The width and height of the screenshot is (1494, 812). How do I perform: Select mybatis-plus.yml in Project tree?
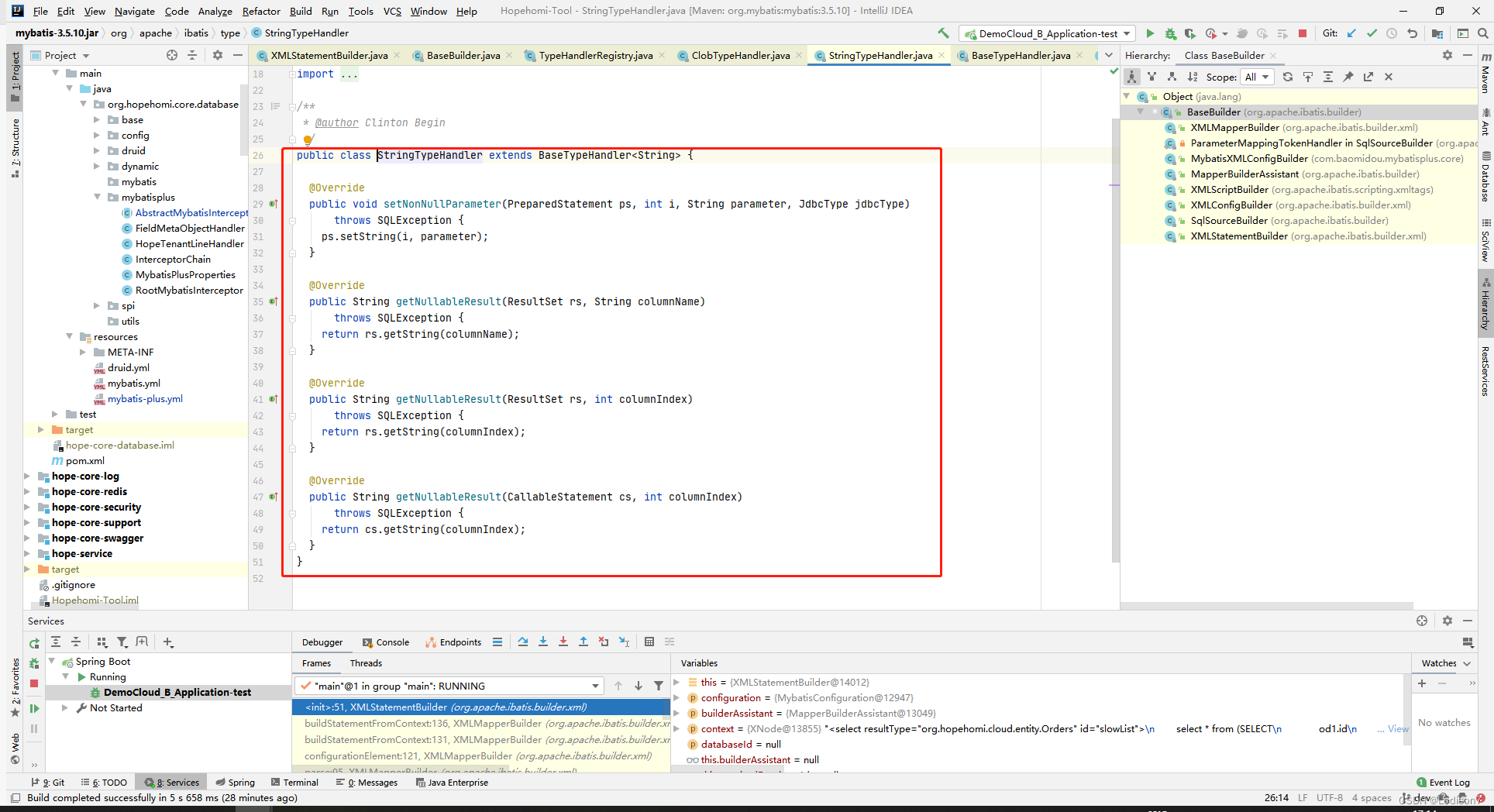(145, 399)
